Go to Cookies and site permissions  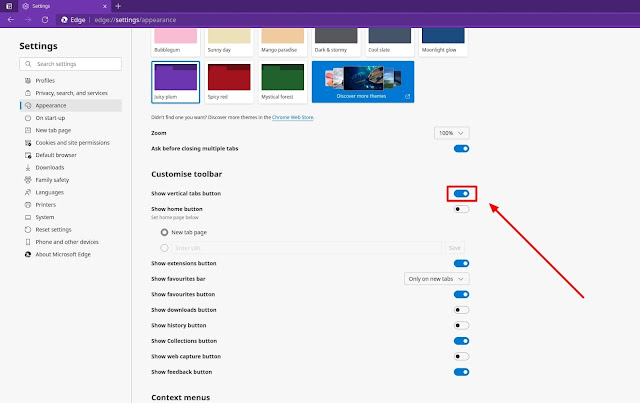coord(70,143)
